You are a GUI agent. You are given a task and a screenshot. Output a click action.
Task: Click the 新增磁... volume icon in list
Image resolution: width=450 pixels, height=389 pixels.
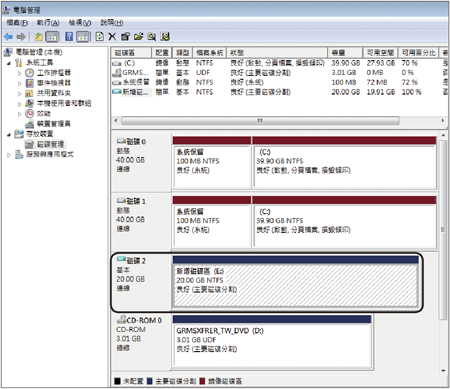pyautogui.click(x=117, y=92)
